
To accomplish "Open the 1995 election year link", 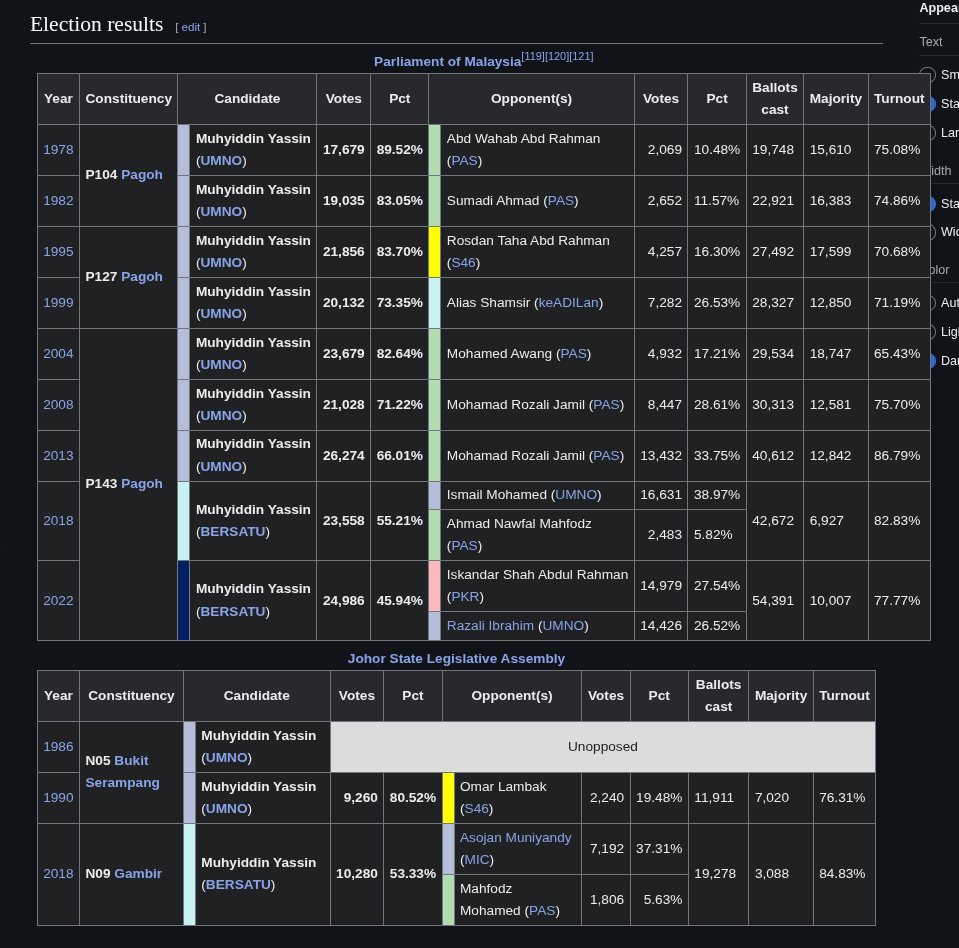I will [x=58, y=251].
